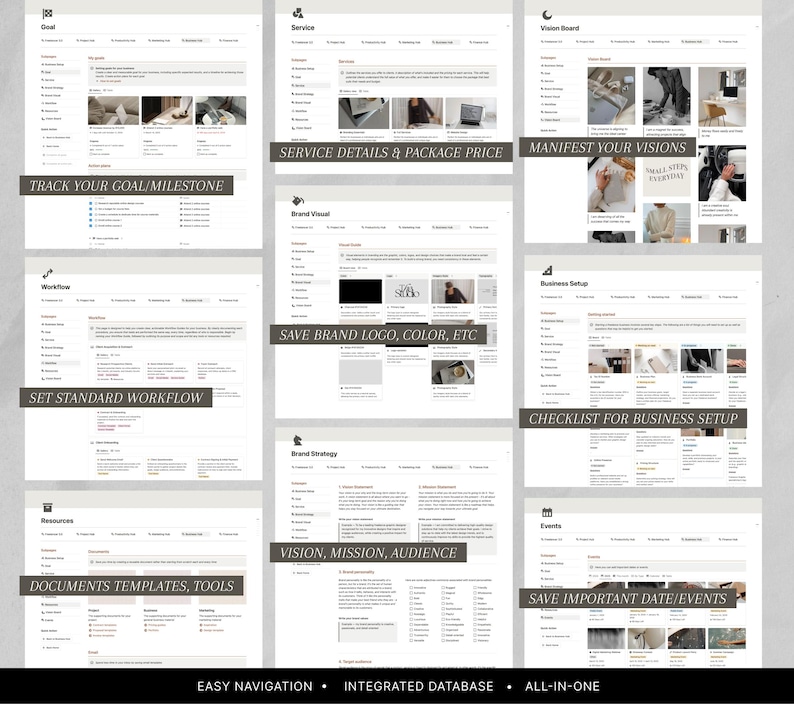794x704 pixels.
Task: Check Authentic adjective box on Brand Strategy page
Action: pyautogui.click(x=411, y=593)
